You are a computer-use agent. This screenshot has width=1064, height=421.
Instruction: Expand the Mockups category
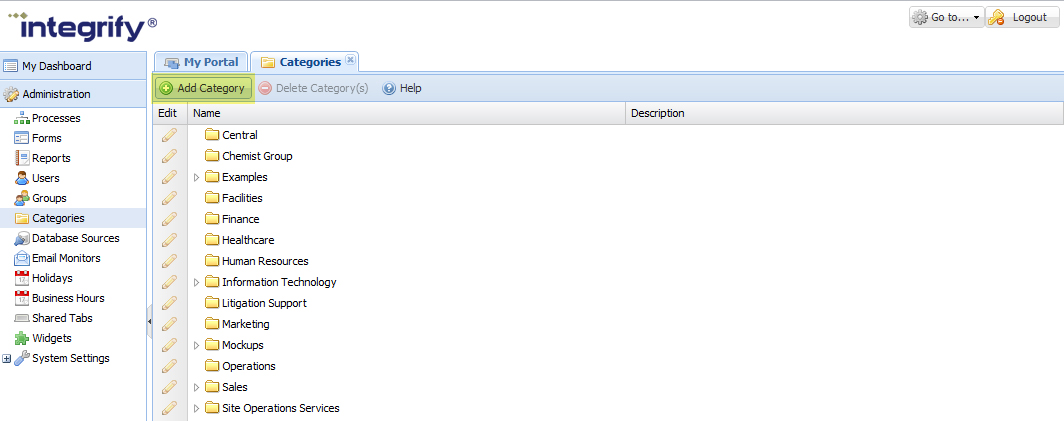[x=197, y=346]
